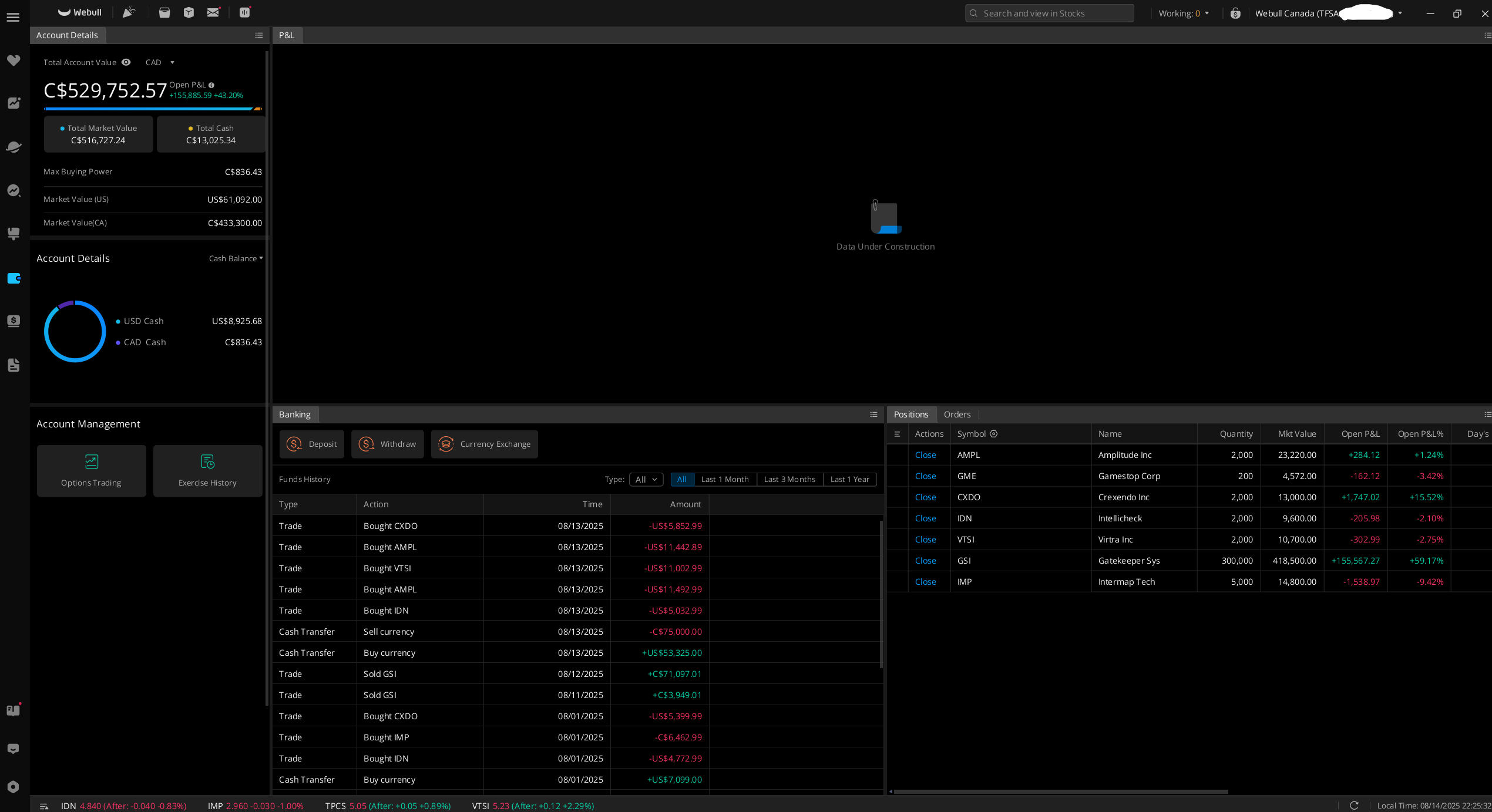The image size is (1492, 812).
Task: Select the Last 1 Month filter
Action: pos(725,479)
